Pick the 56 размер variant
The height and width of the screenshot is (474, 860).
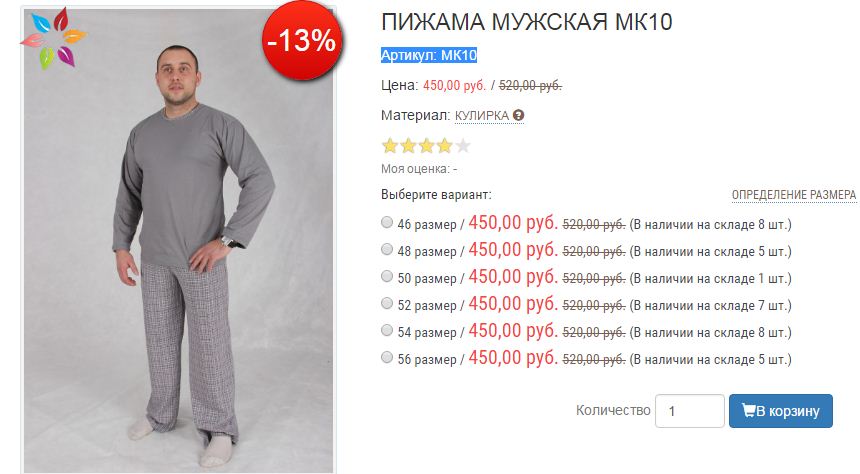tap(387, 357)
